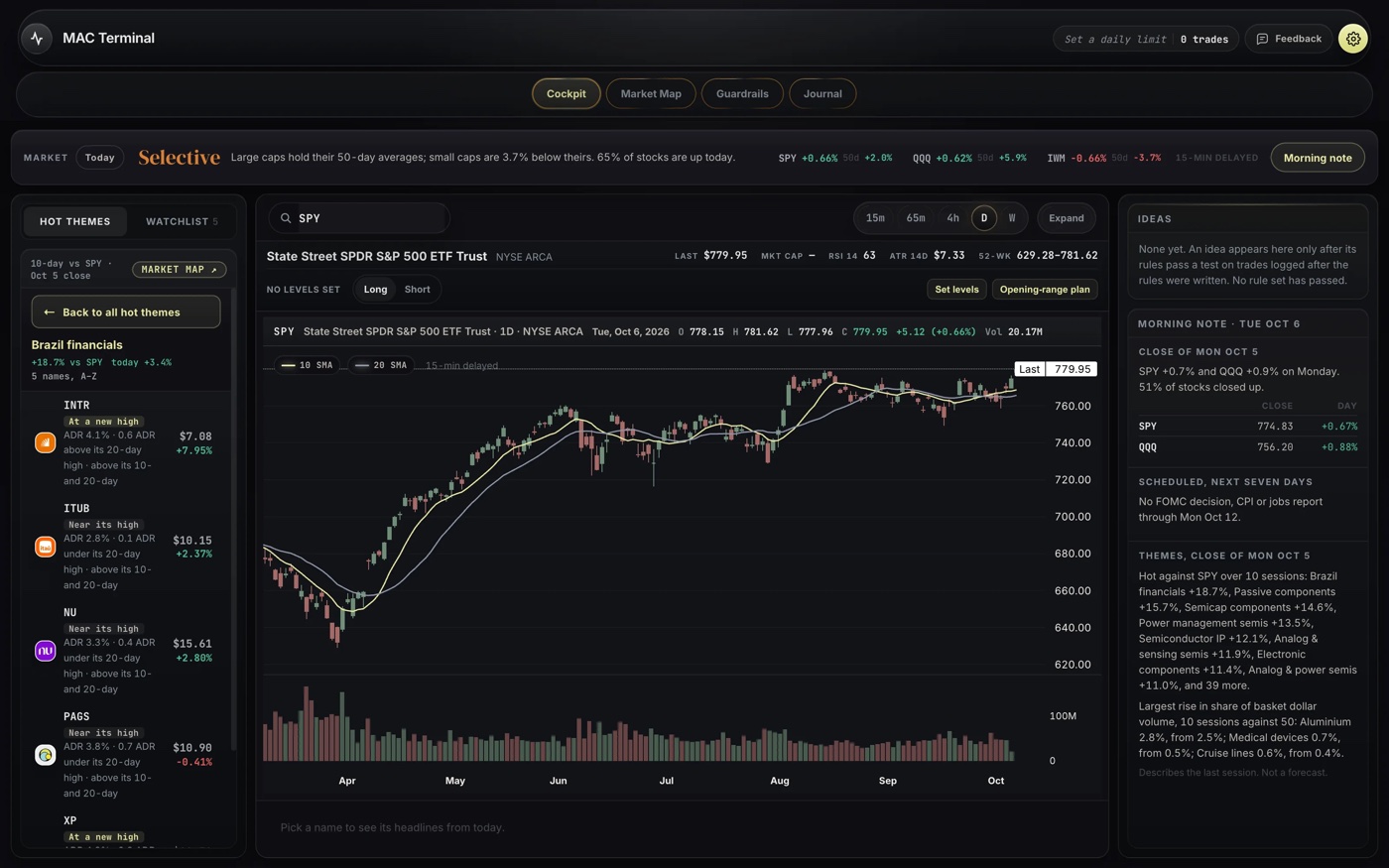Select the weekly W timeframe

point(1012,218)
